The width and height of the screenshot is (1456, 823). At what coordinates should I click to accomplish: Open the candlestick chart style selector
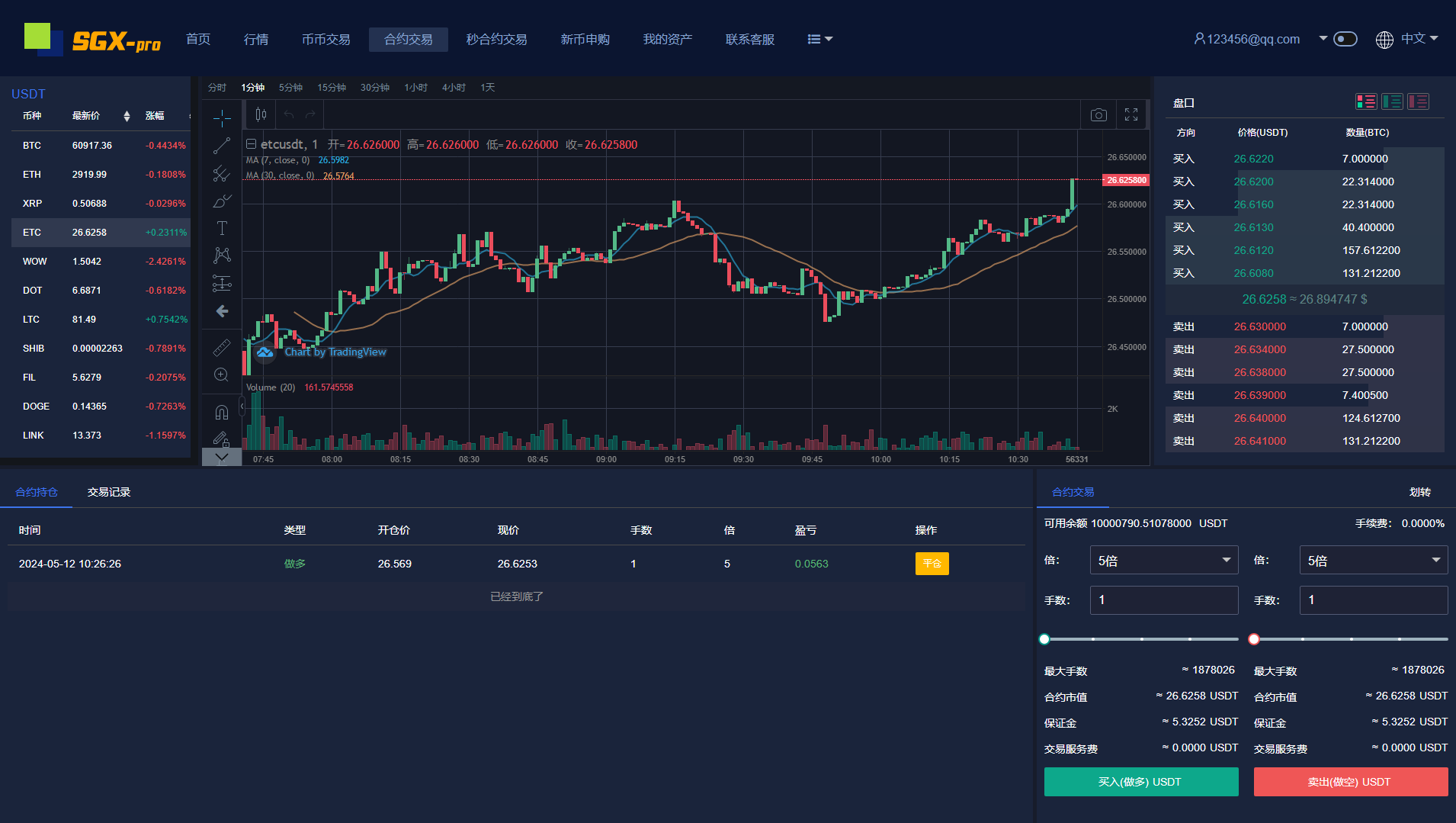point(261,114)
